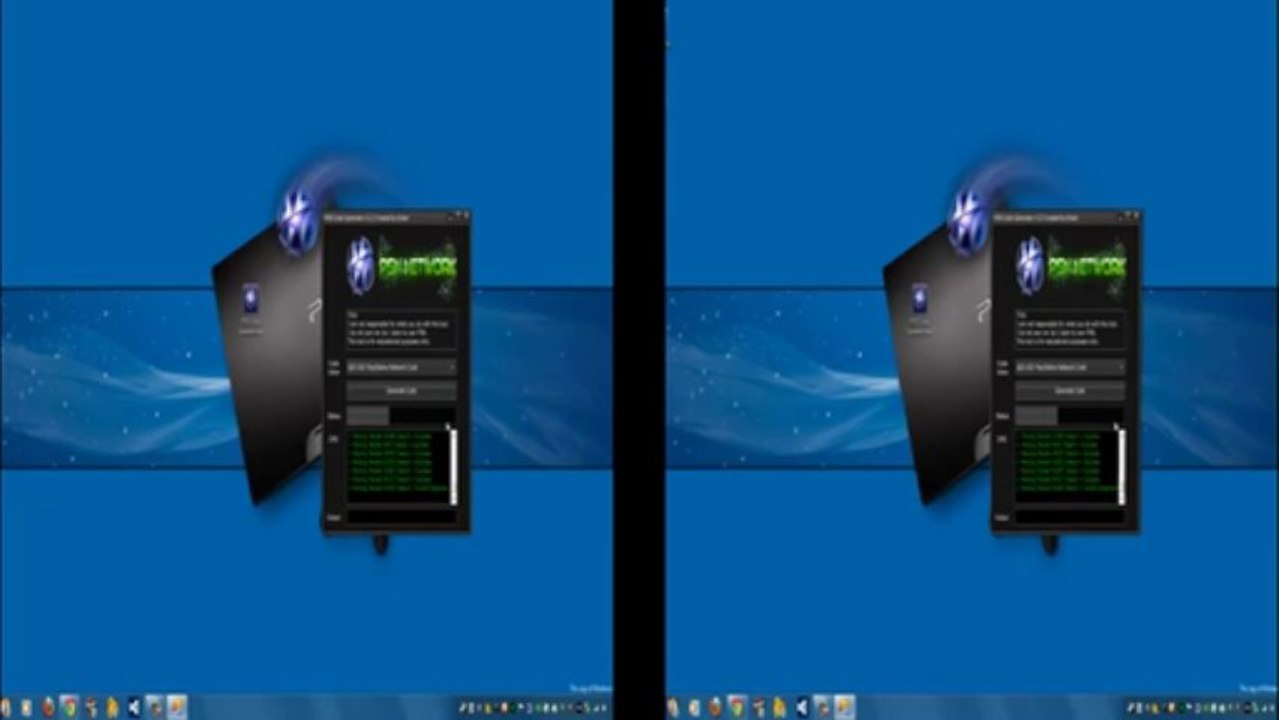Click log scrollbar in left frame generator
Screen dimensions: 1279x720
pyautogui.click(x=453, y=467)
